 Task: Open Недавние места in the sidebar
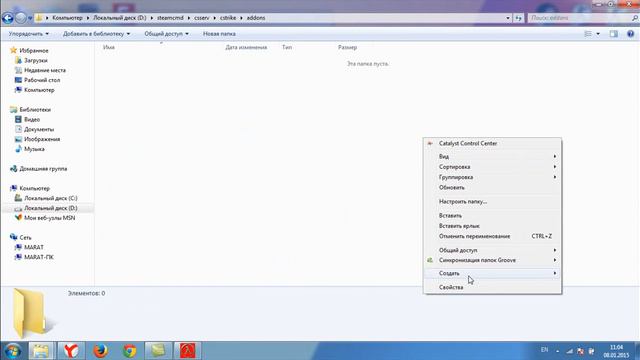pos(44,70)
